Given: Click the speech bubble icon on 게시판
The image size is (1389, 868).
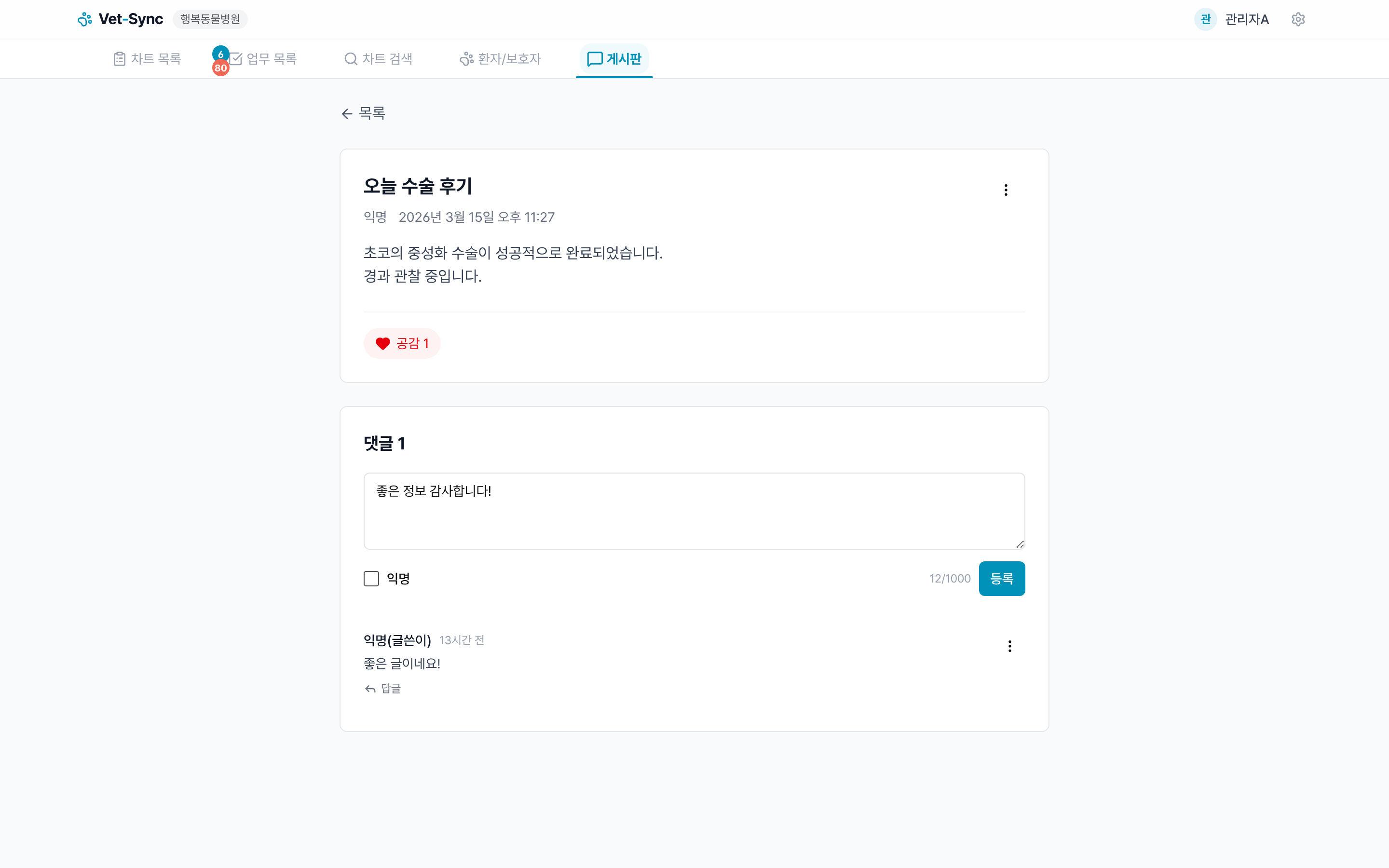Looking at the screenshot, I should (x=595, y=58).
